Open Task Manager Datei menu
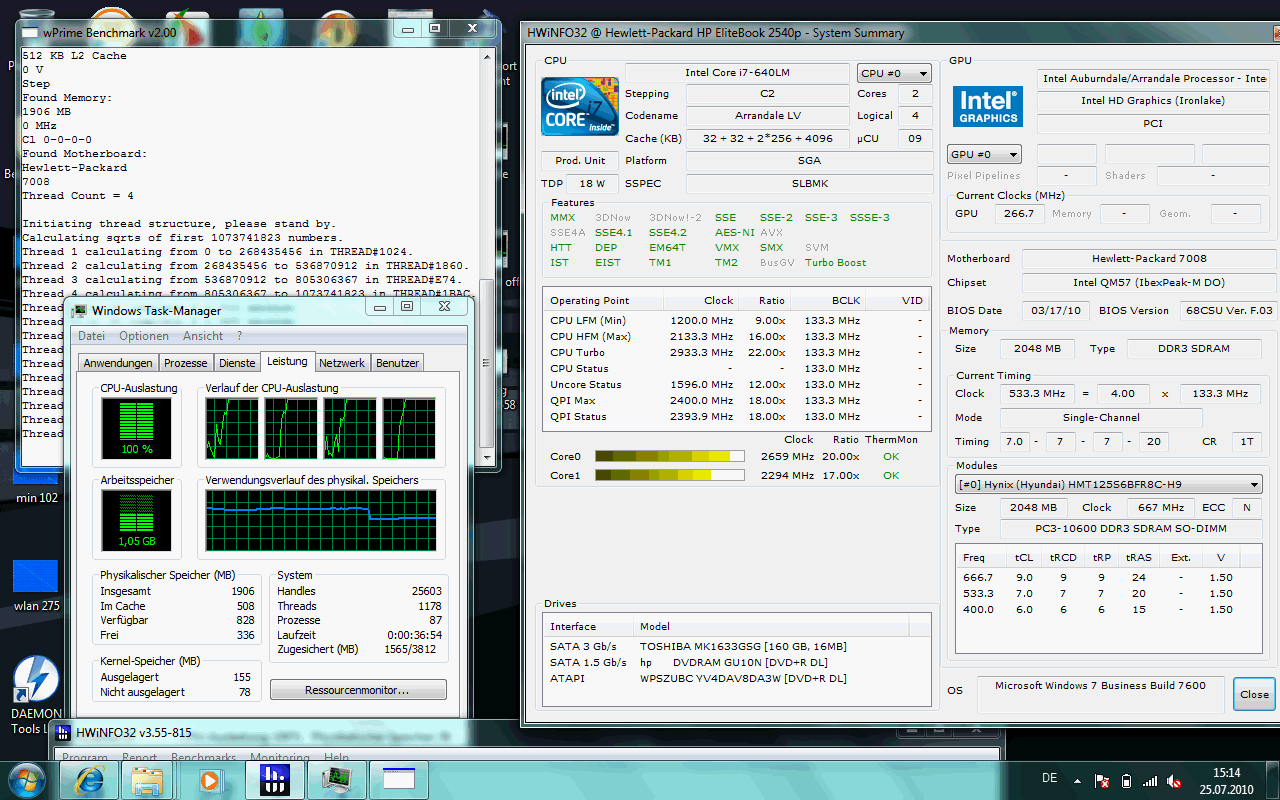The height and width of the screenshot is (800, 1280). 91,336
